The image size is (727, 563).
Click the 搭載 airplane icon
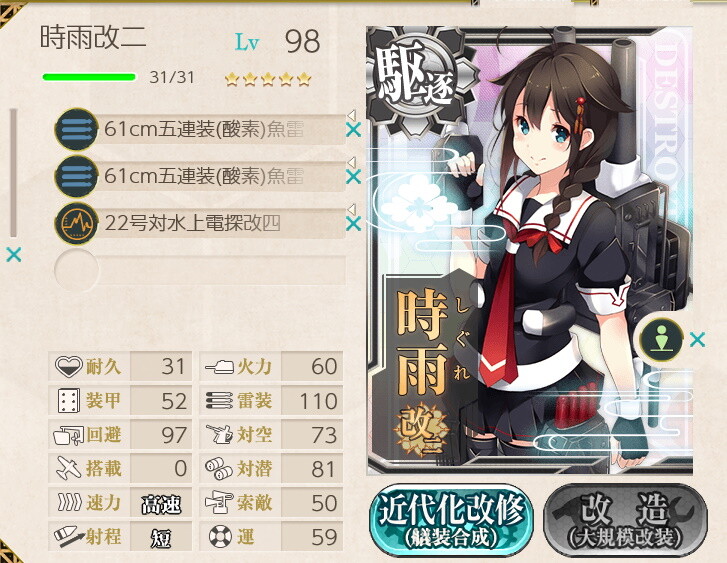[69, 468]
